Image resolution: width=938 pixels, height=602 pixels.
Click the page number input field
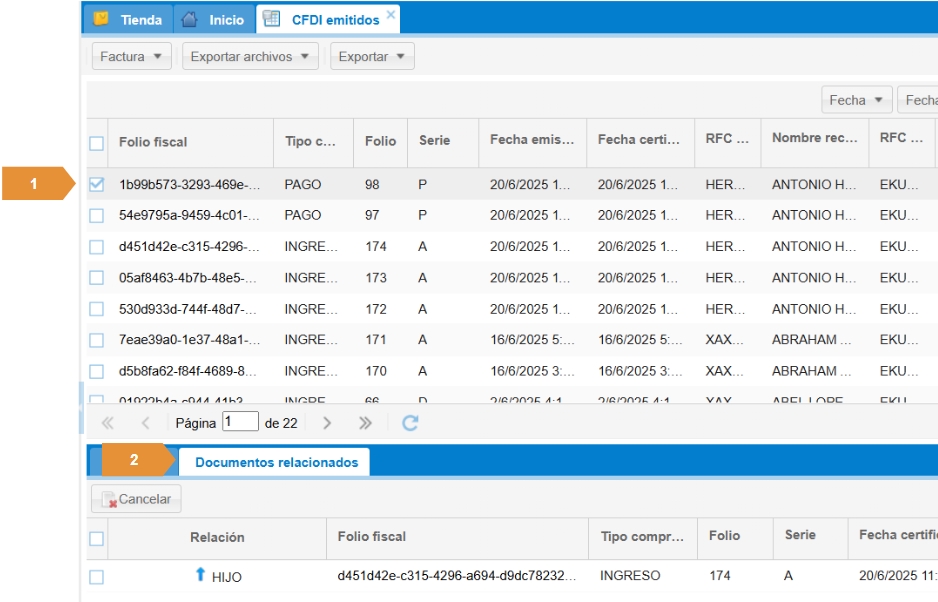click(x=240, y=422)
